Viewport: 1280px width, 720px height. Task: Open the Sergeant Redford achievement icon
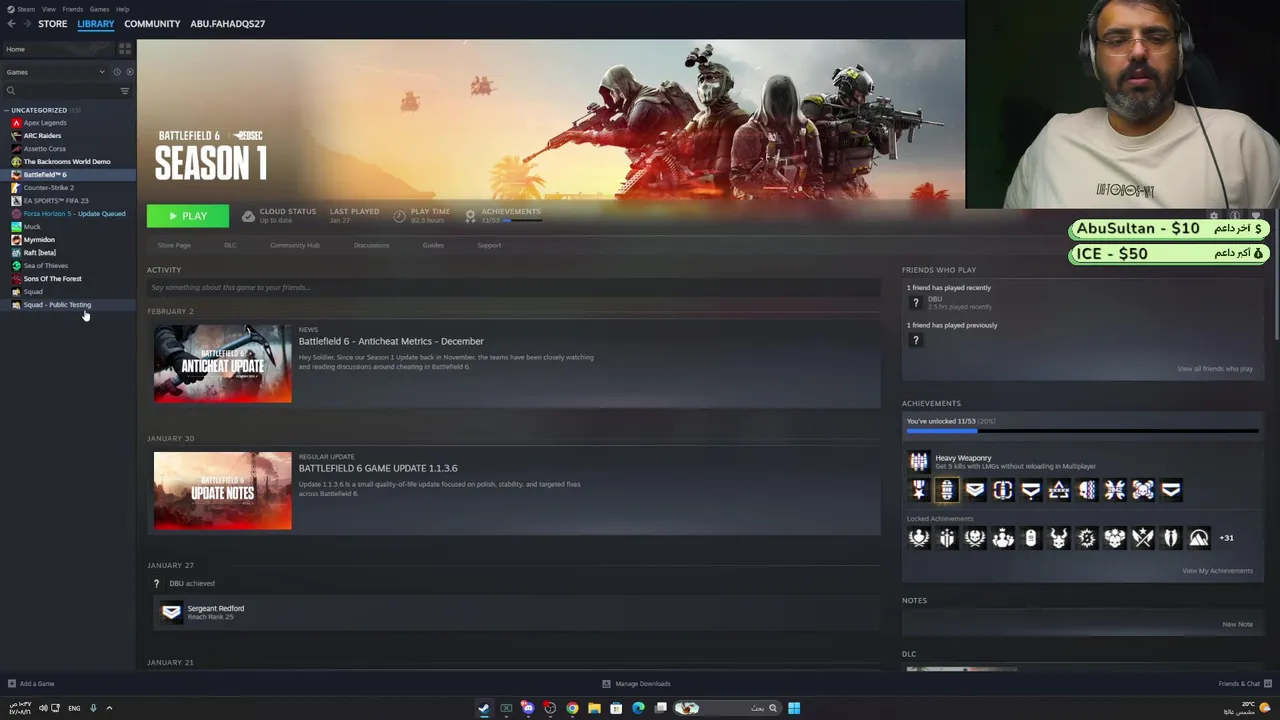coord(172,612)
